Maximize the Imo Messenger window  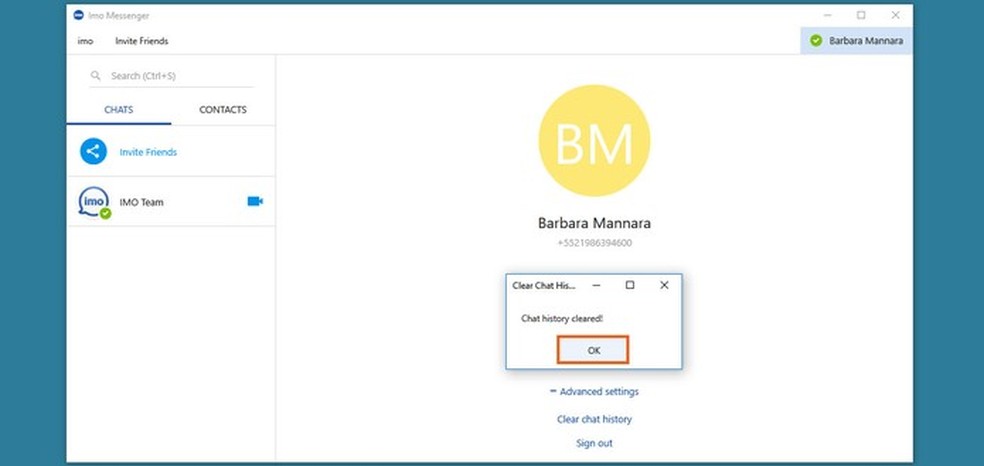pyautogui.click(x=861, y=15)
